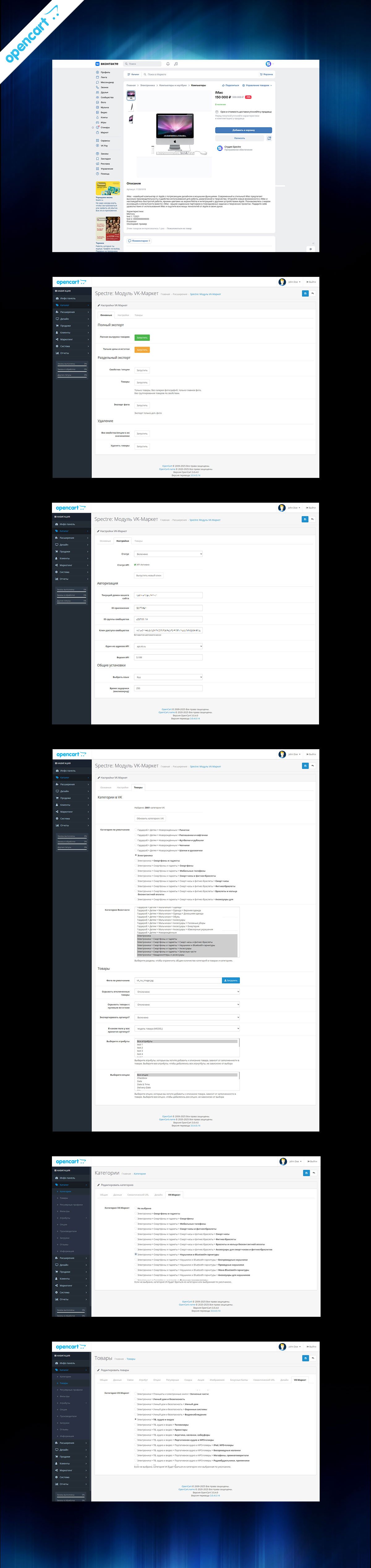Image resolution: width=371 pixels, height=1568 pixels.
Task: Open the Выбрать язык dropdown
Action: pos(168,677)
